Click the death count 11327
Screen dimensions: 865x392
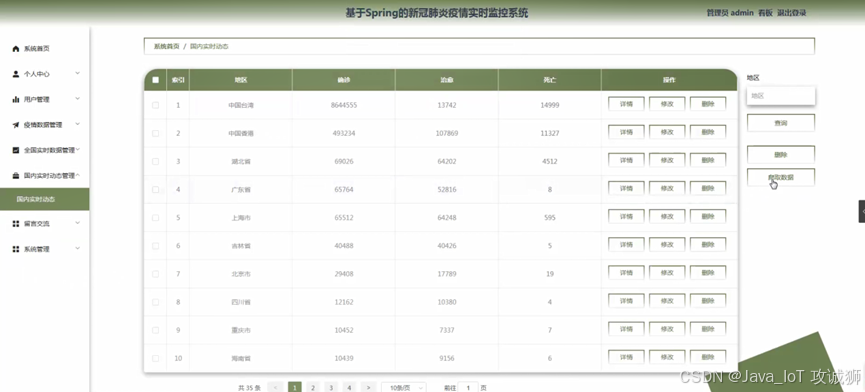click(x=549, y=133)
